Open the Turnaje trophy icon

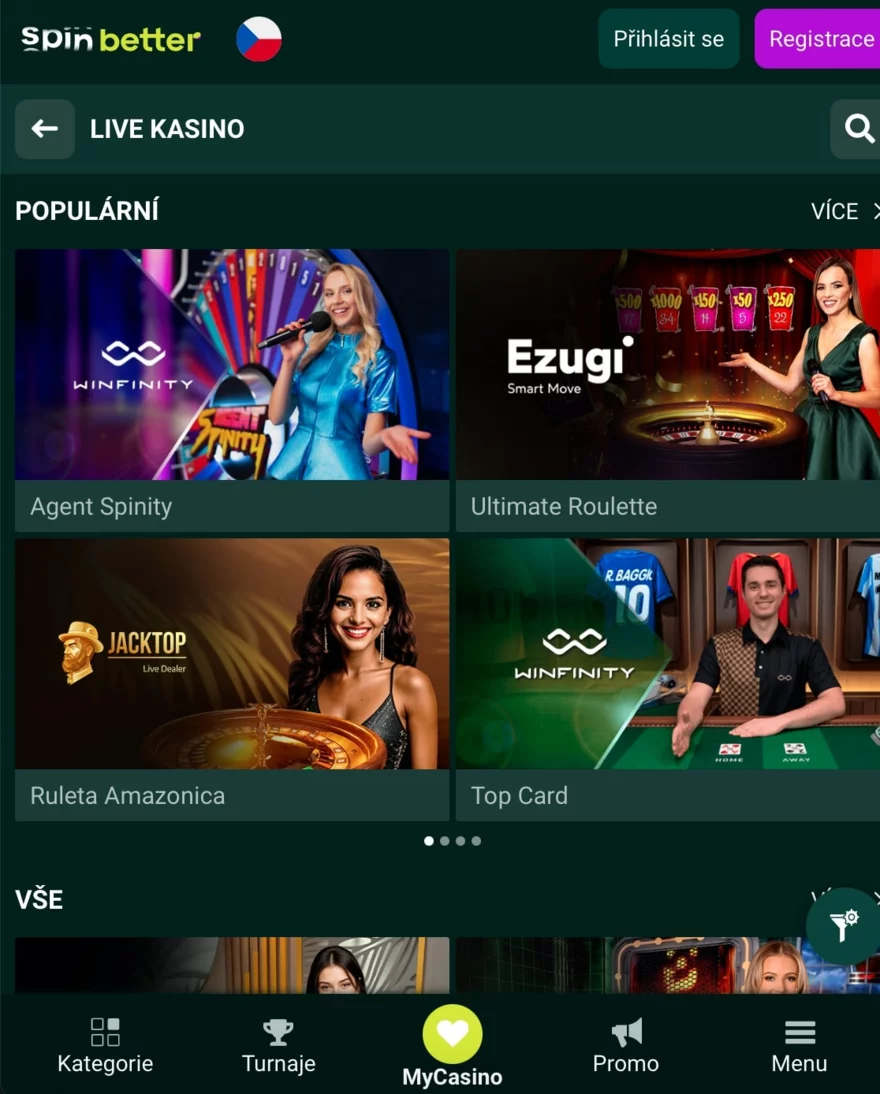(278, 1032)
